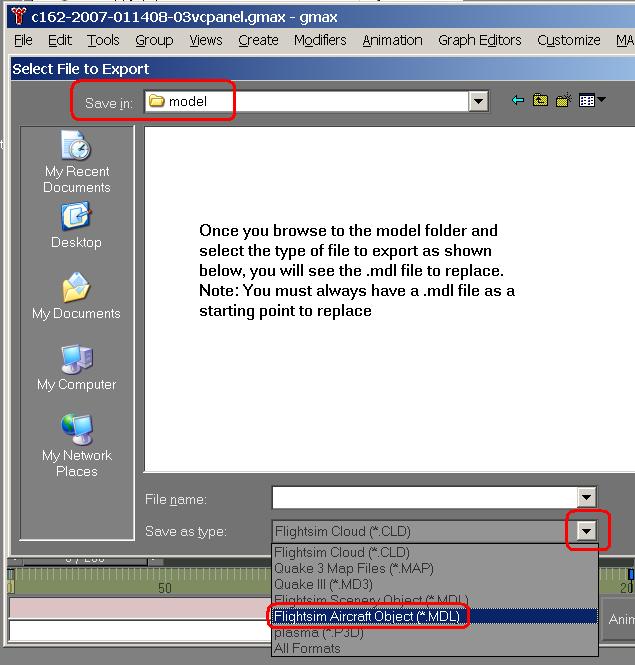This screenshot has height=665, width=635.
Task: Go up one folder level
Action: point(540,101)
